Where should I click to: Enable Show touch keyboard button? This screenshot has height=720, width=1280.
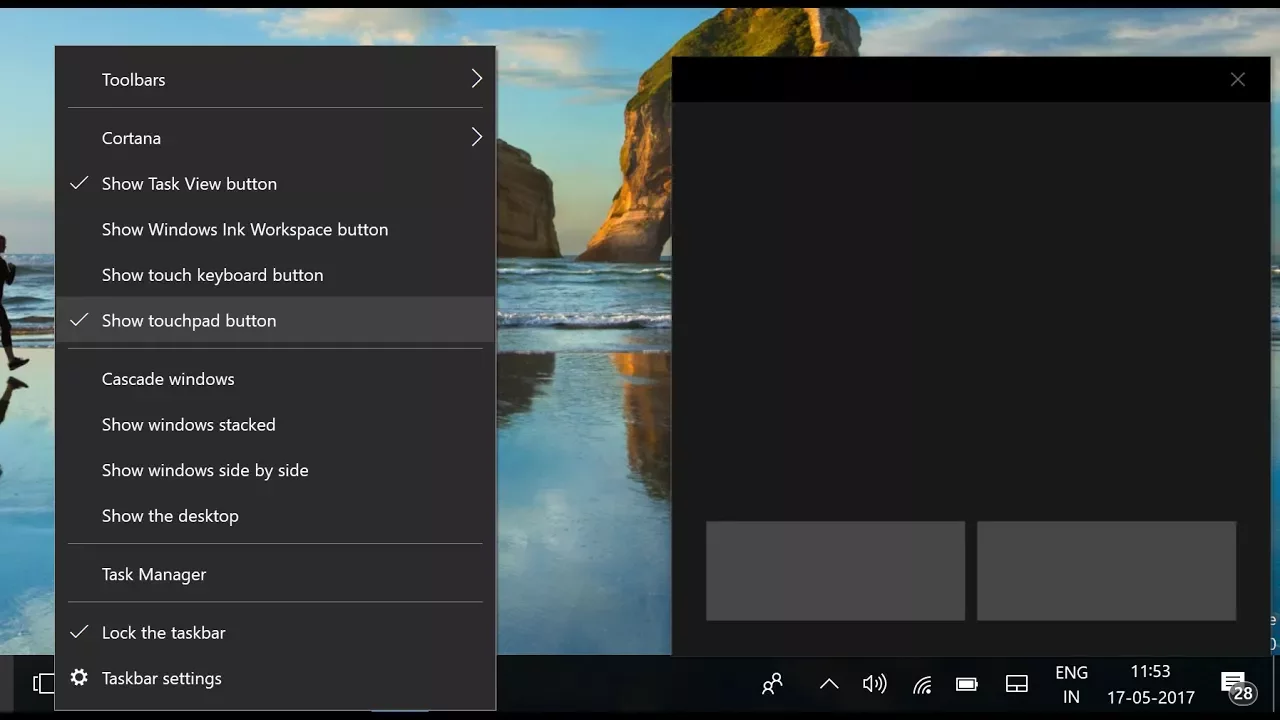click(275, 275)
